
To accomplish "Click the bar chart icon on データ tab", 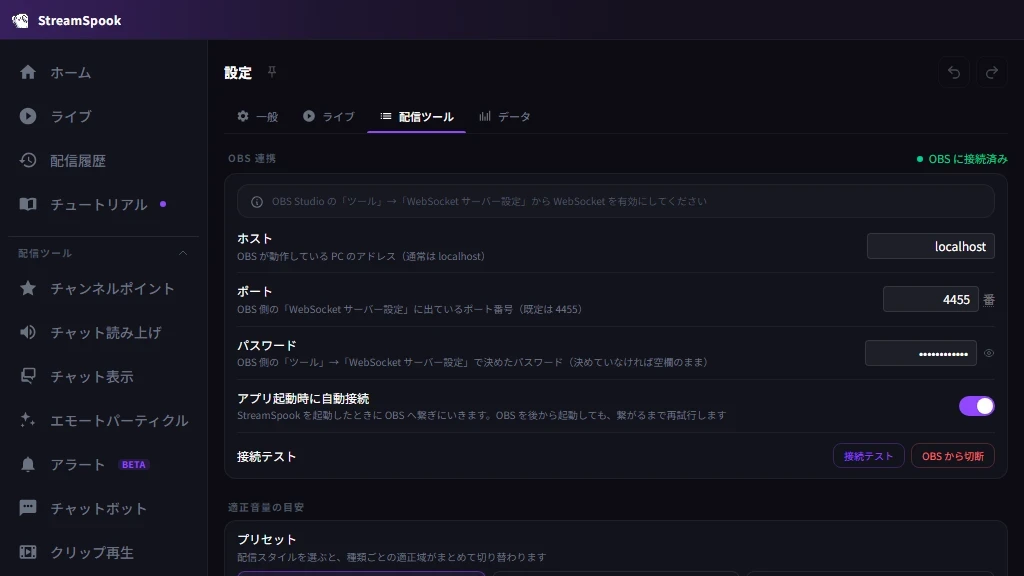I will coord(485,116).
